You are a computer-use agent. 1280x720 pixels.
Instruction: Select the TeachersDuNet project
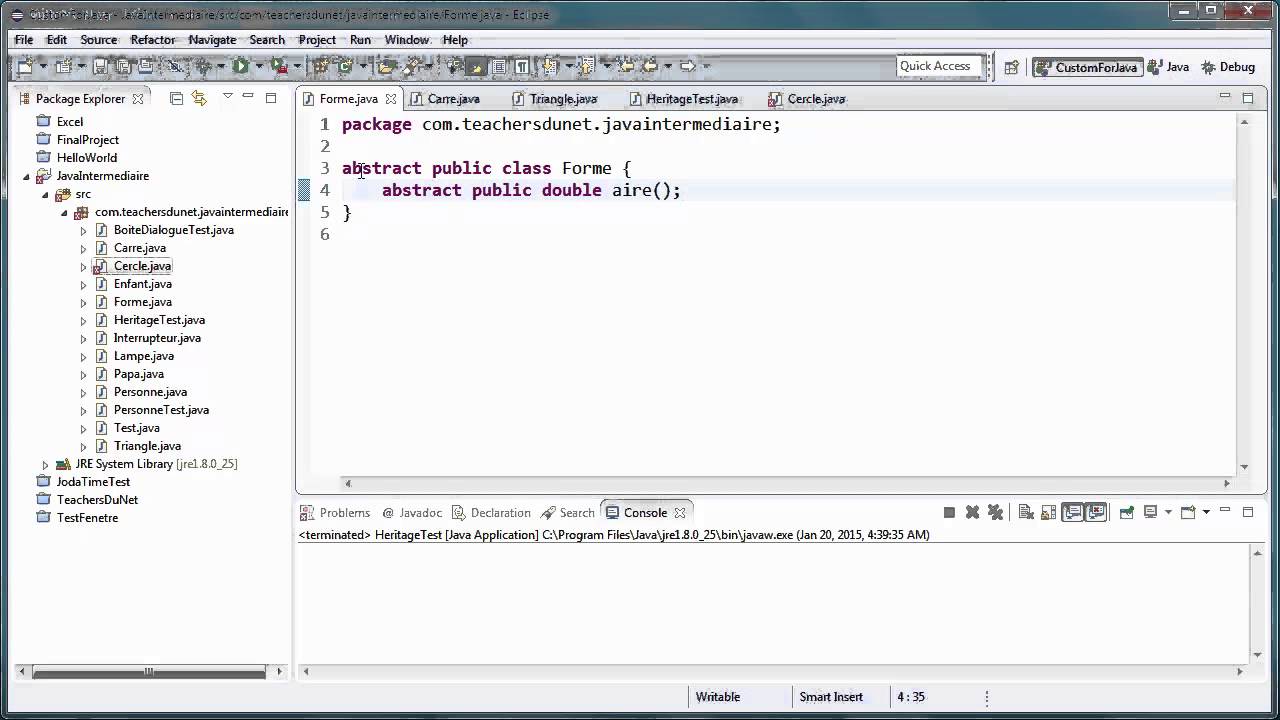(97, 500)
